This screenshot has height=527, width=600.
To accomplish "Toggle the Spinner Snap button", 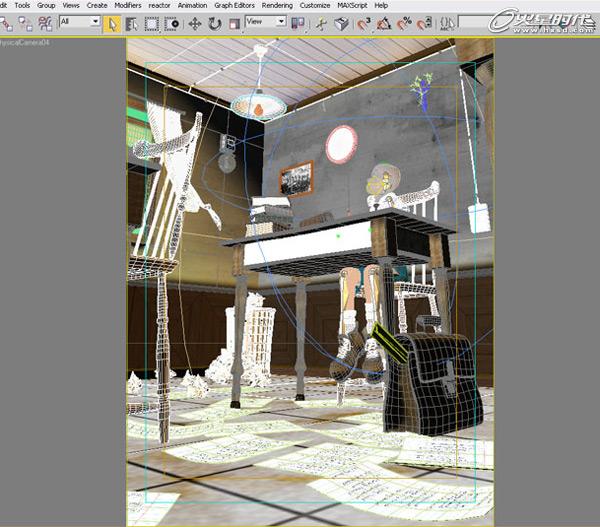I will (424, 24).
